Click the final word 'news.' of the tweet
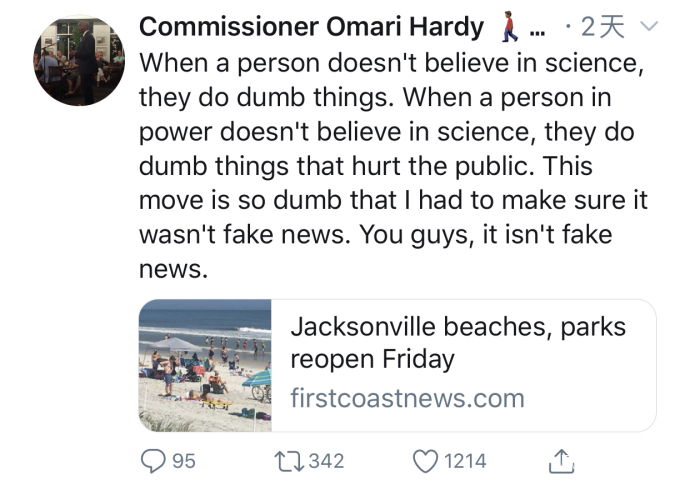 (x=172, y=269)
